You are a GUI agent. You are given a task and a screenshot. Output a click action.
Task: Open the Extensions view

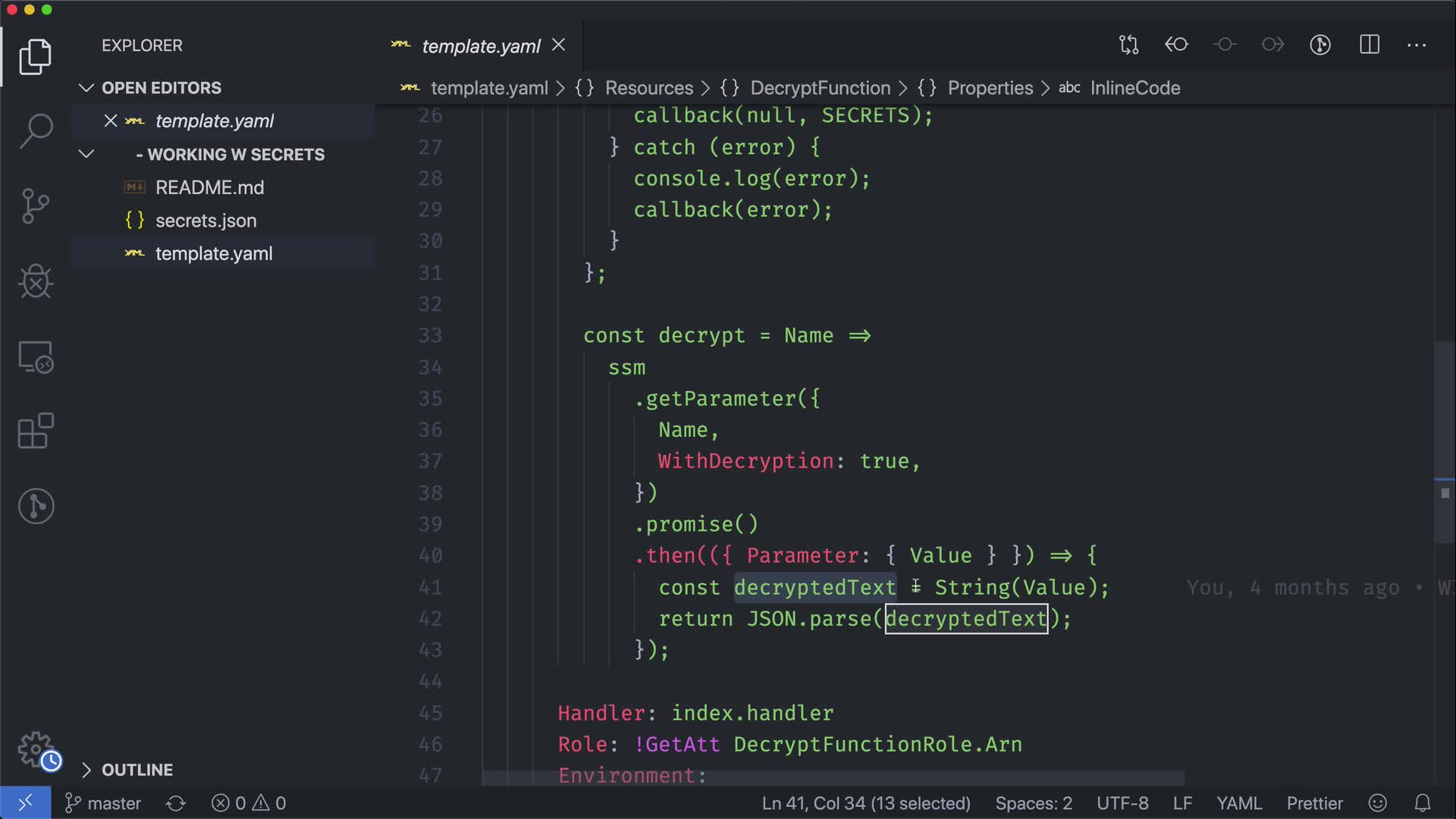[36, 431]
